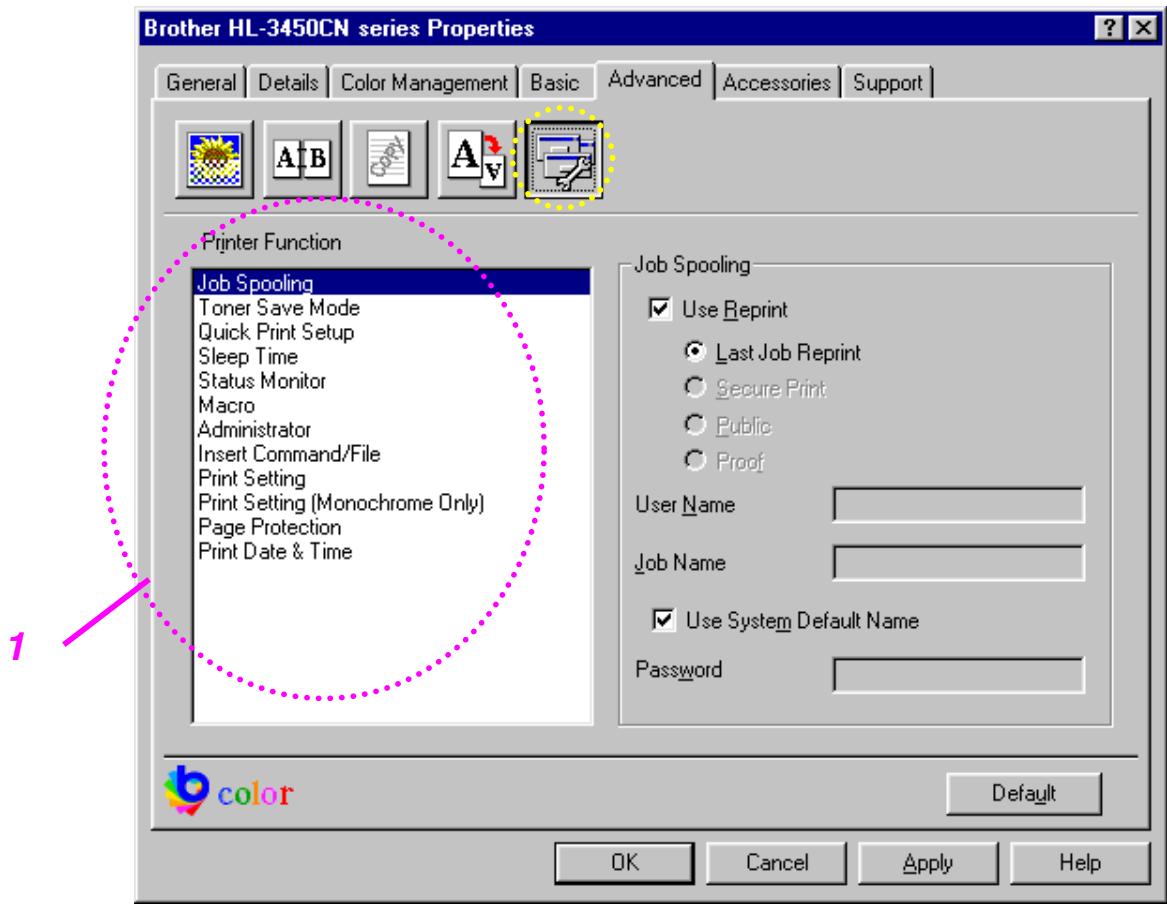Image resolution: width=1167 pixels, height=904 pixels.
Task: Open the Print Quality sunflower icon
Action: [x=214, y=158]
